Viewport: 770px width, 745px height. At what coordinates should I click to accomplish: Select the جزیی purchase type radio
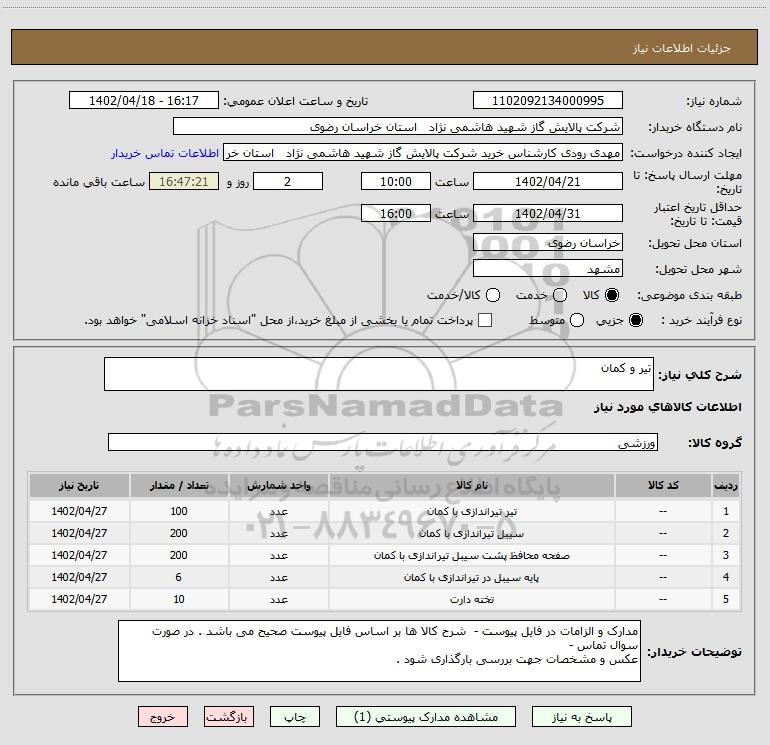(635, 320)
